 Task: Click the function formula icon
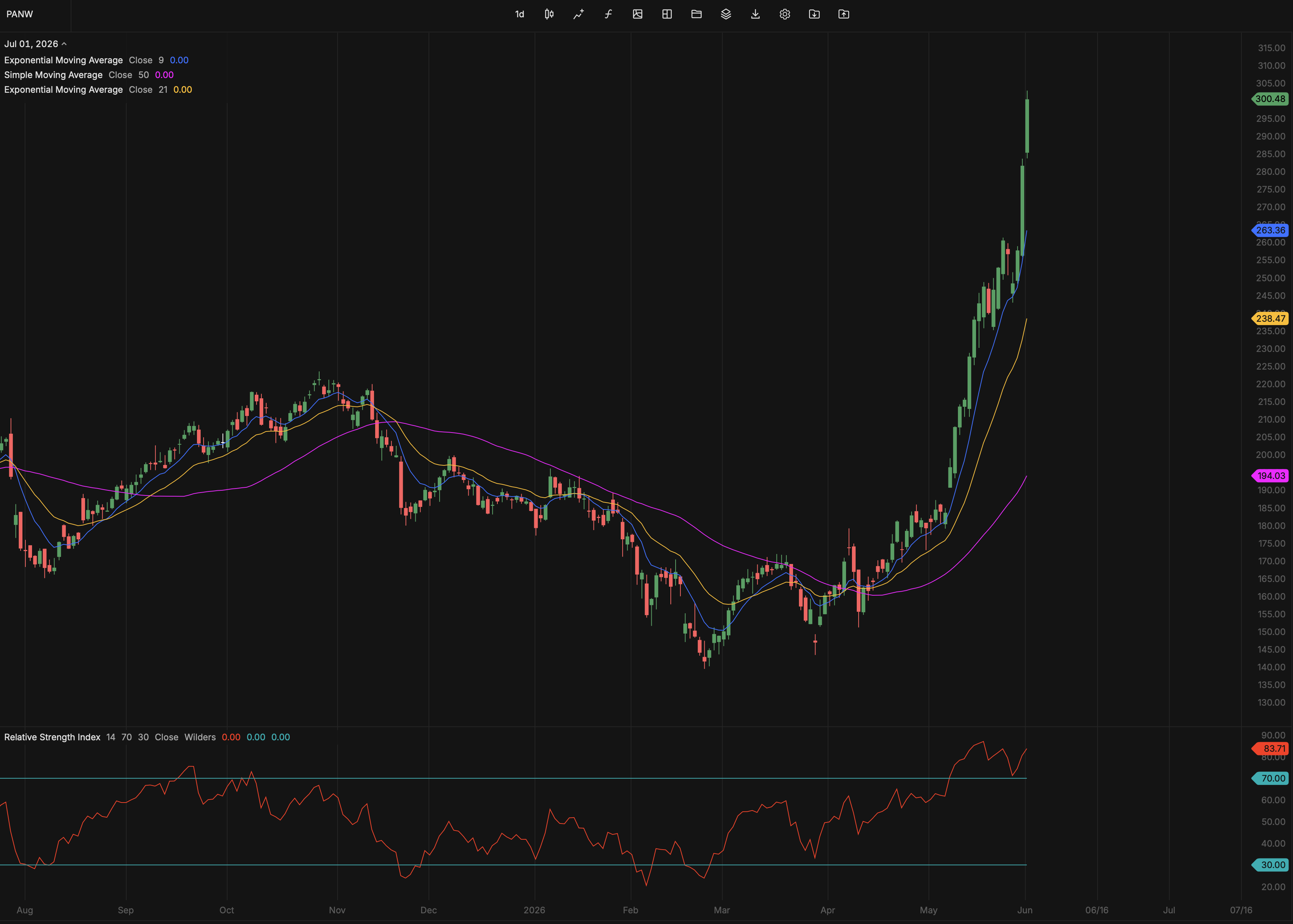608,14
